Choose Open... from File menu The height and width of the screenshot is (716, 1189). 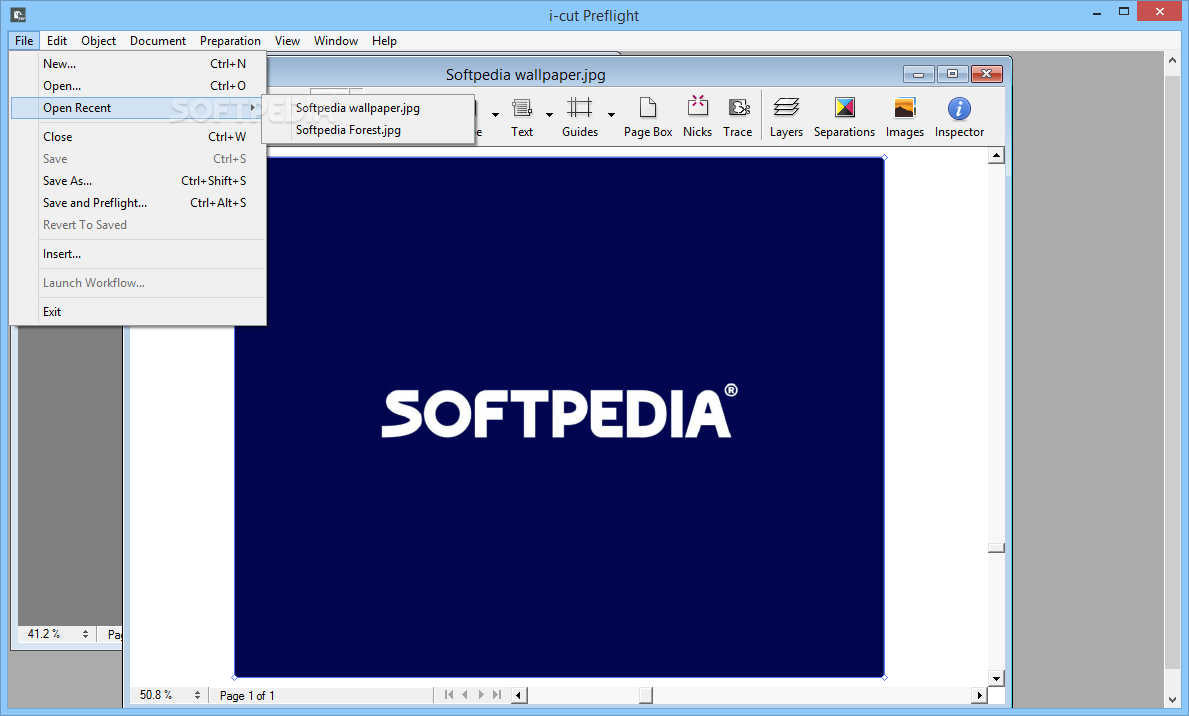point(138,86)
